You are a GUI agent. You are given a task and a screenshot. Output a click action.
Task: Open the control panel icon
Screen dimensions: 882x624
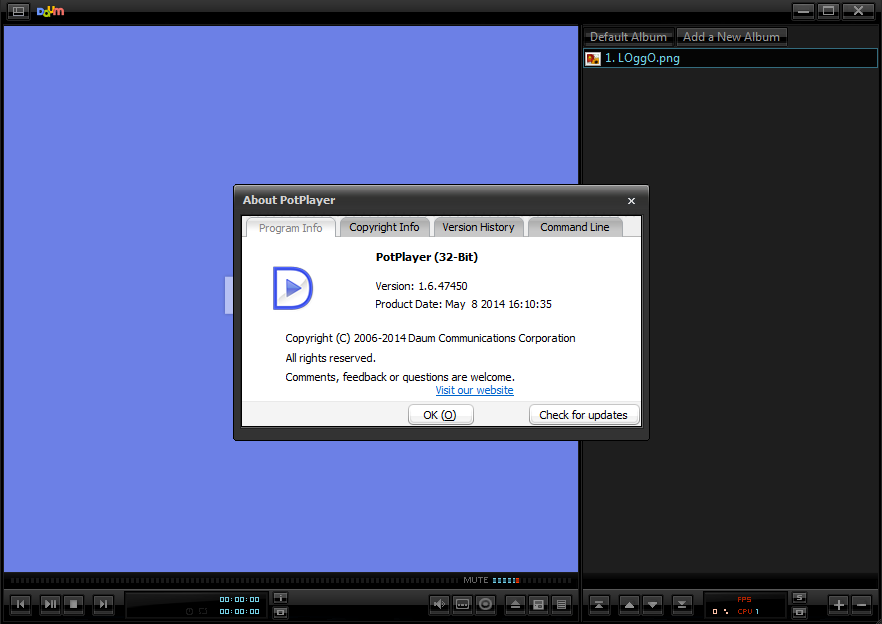[538, 604]
